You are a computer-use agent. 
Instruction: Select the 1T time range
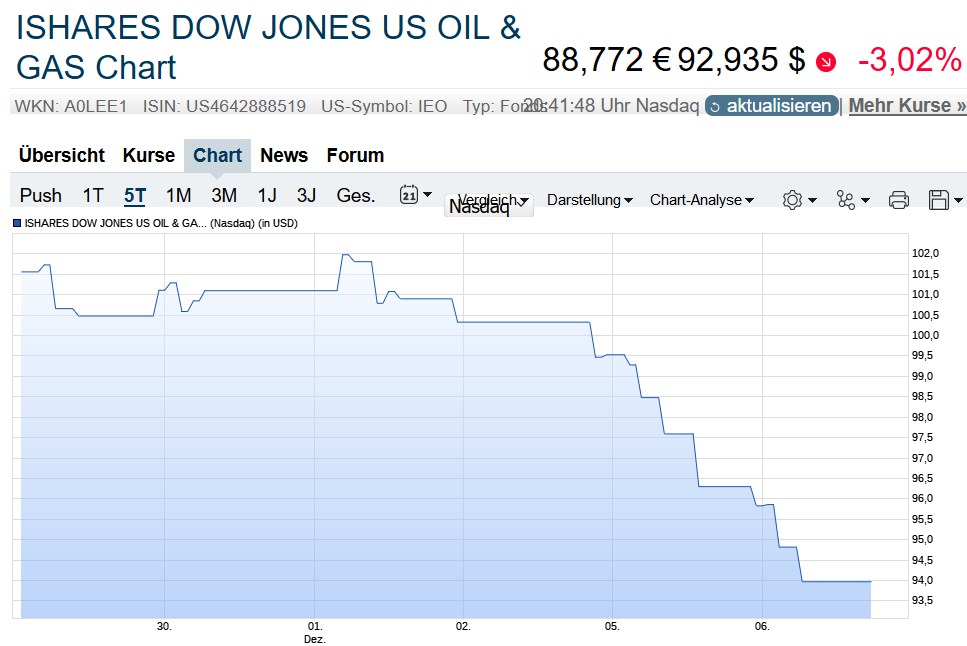coord(93,196)
